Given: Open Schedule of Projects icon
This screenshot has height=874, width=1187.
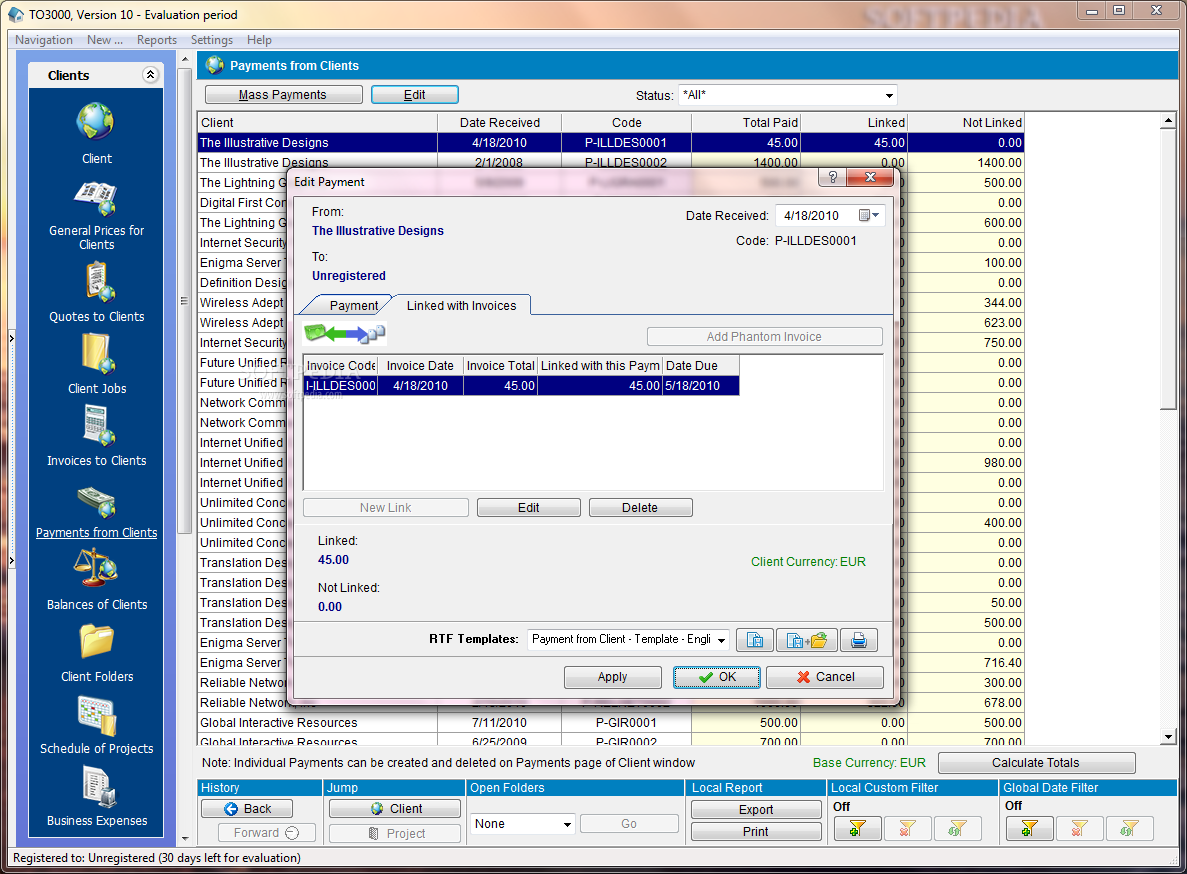Looking at the screenshot, I should tap(97, 715).
